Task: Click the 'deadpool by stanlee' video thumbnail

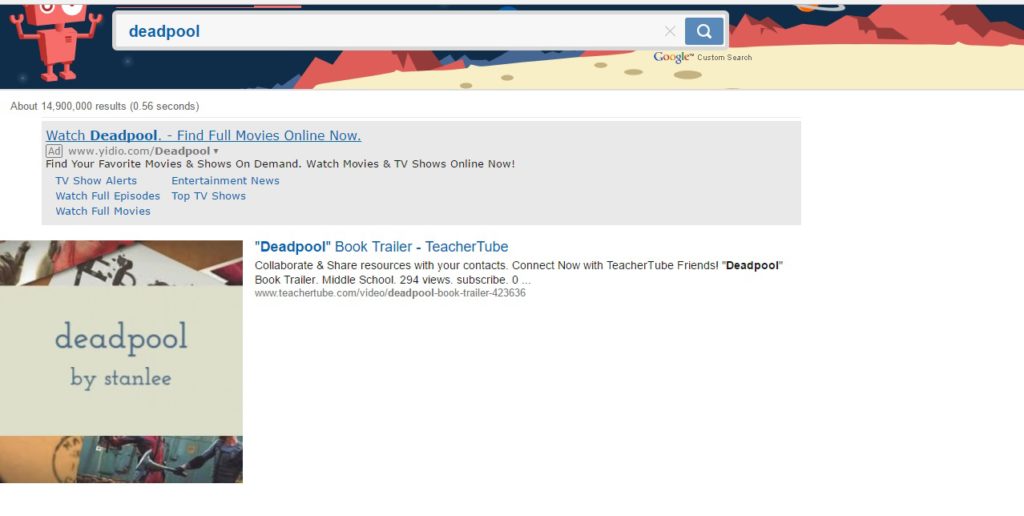Action: (121, 361)
